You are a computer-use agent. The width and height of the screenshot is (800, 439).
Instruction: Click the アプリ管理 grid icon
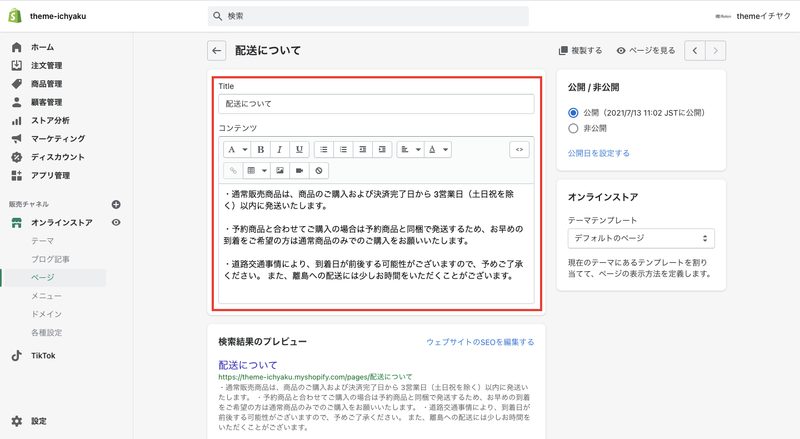point(17,175)
